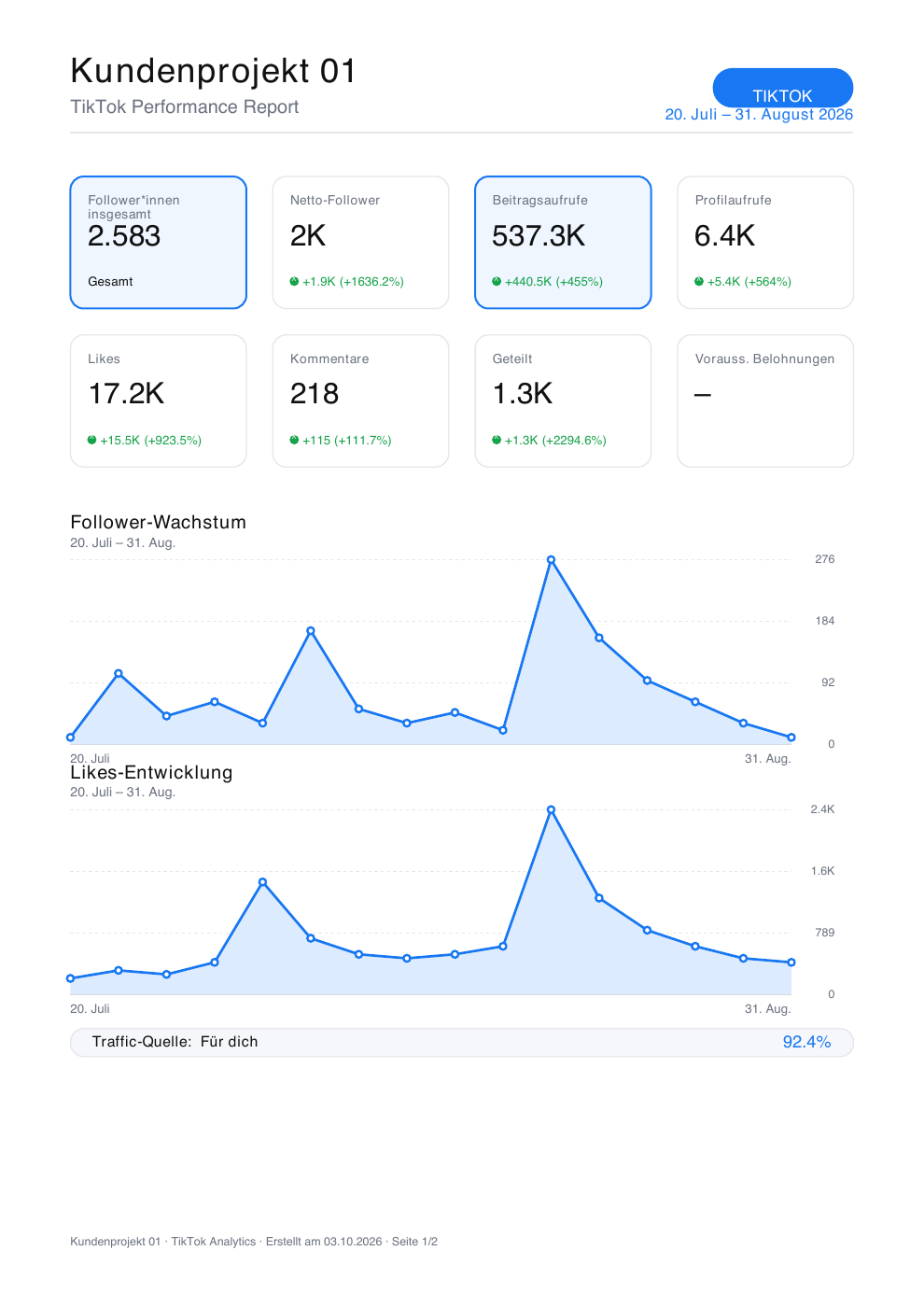Screen dimensions: 924x1307
Task: Click the green growth icon beside +440.5K
Action: (x=497, y=281)
